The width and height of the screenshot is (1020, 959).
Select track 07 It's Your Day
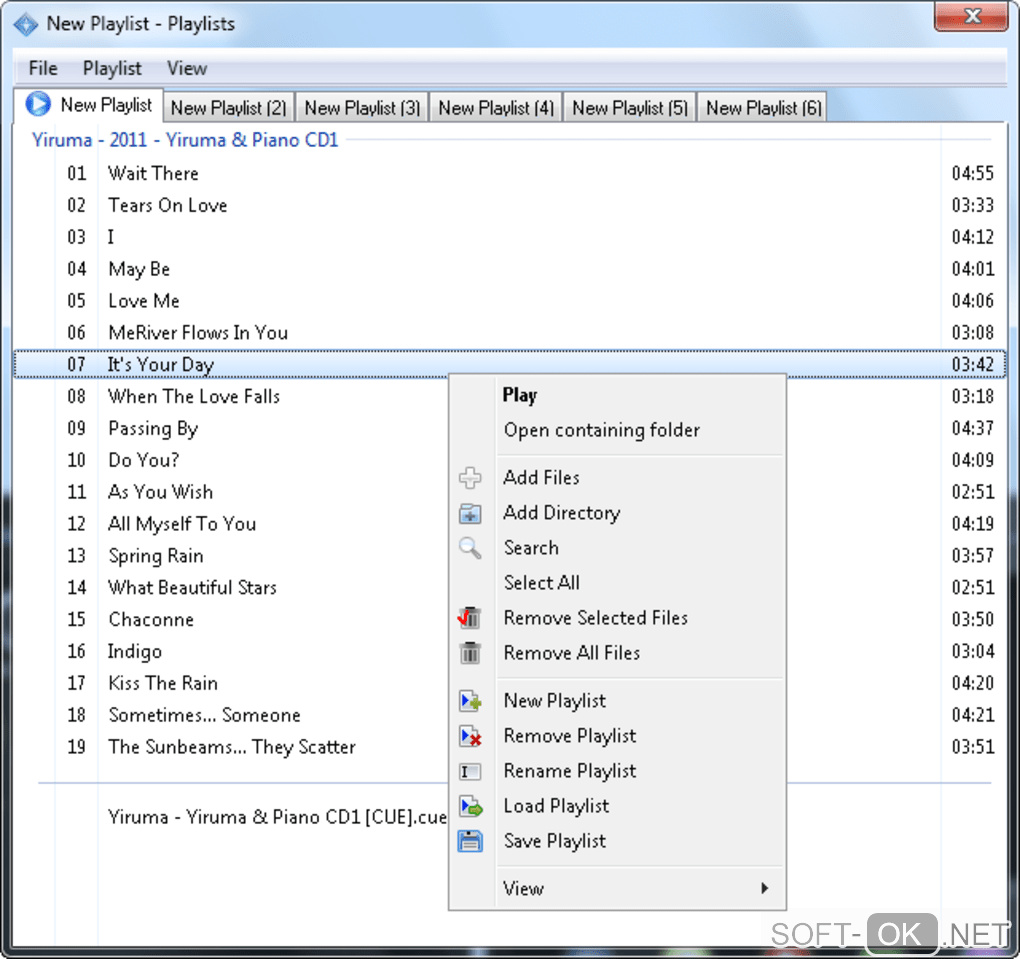click(509, 364)
